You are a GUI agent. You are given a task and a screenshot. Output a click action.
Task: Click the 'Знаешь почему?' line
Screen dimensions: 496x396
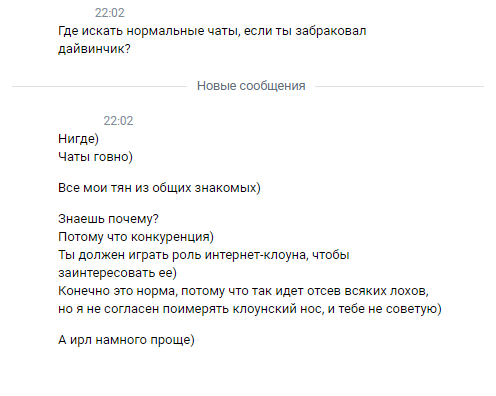(108, 219)
